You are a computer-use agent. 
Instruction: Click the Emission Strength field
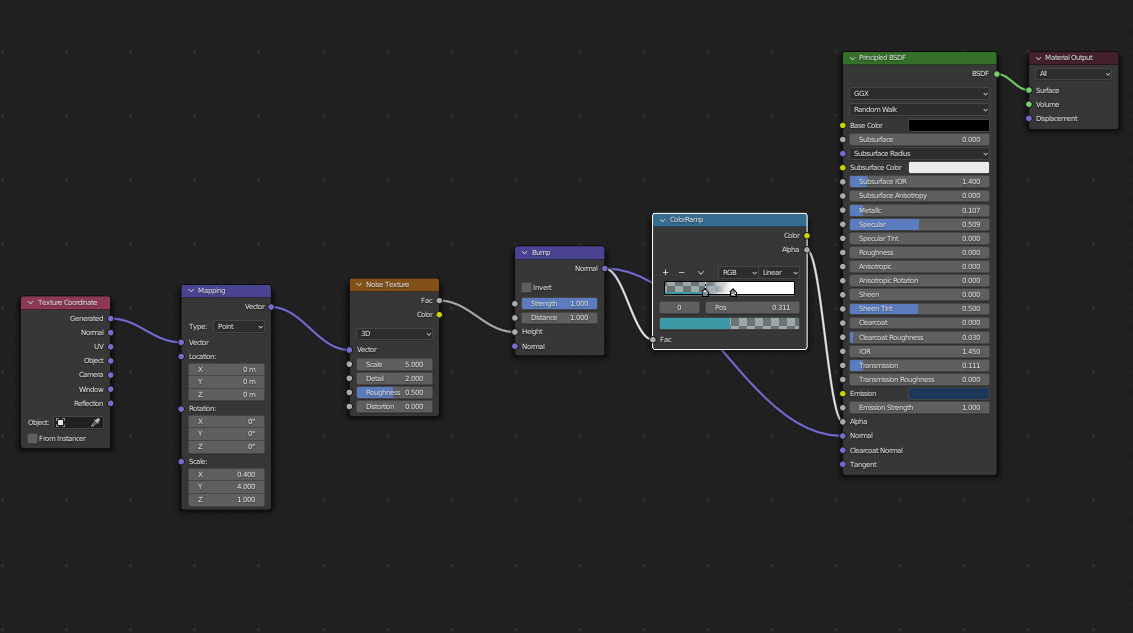click(919, 408)
